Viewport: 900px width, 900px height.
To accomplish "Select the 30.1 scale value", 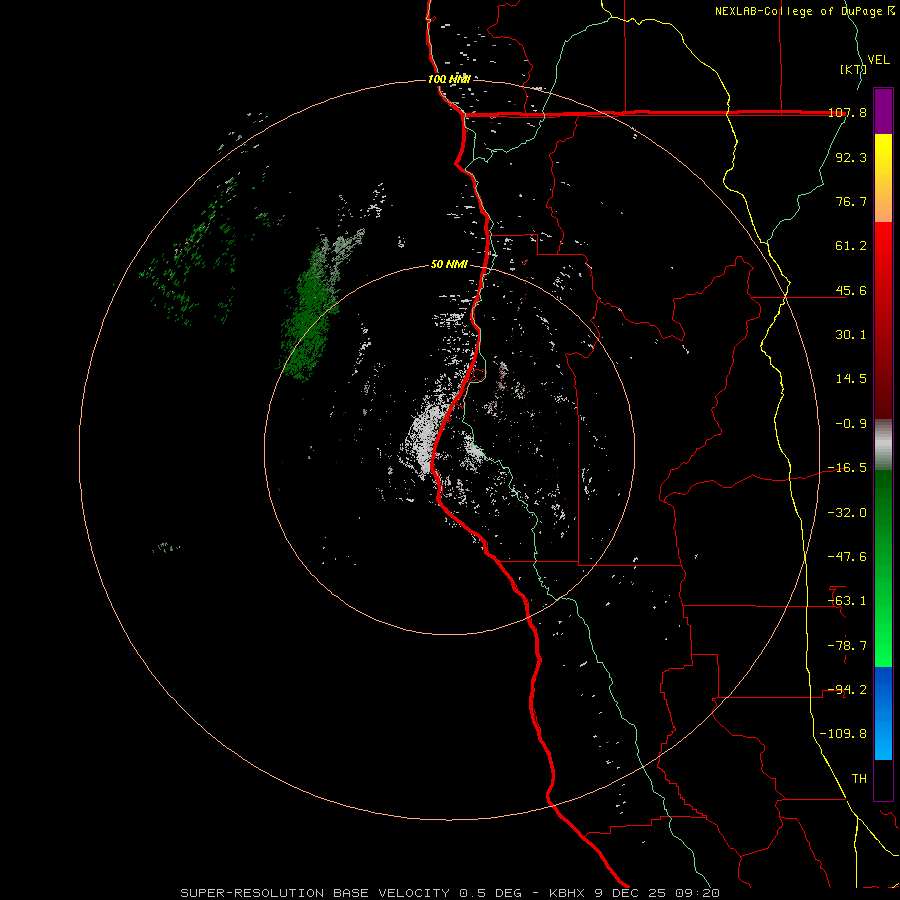I will [851, 335].
